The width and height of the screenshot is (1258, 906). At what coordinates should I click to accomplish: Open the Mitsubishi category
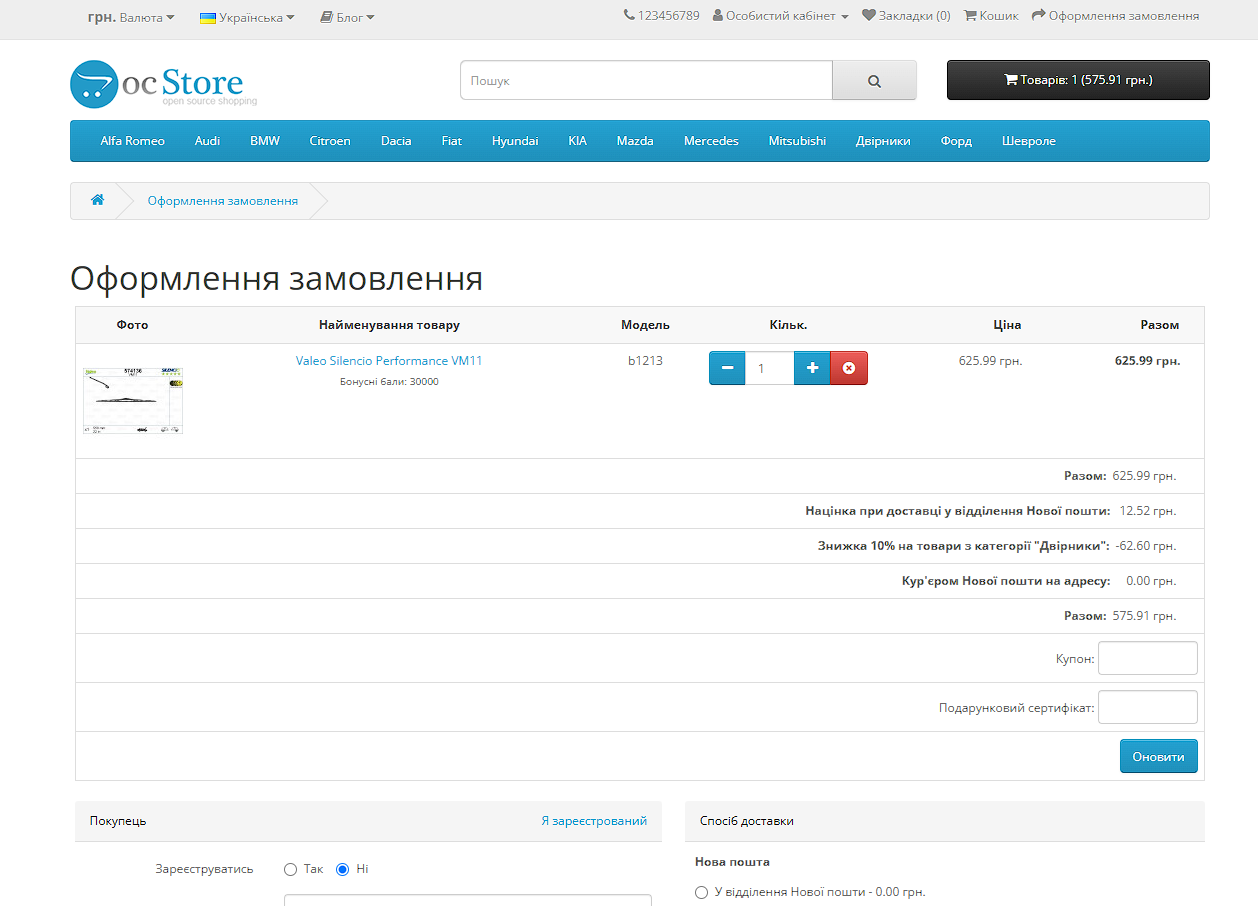(797, 141)
